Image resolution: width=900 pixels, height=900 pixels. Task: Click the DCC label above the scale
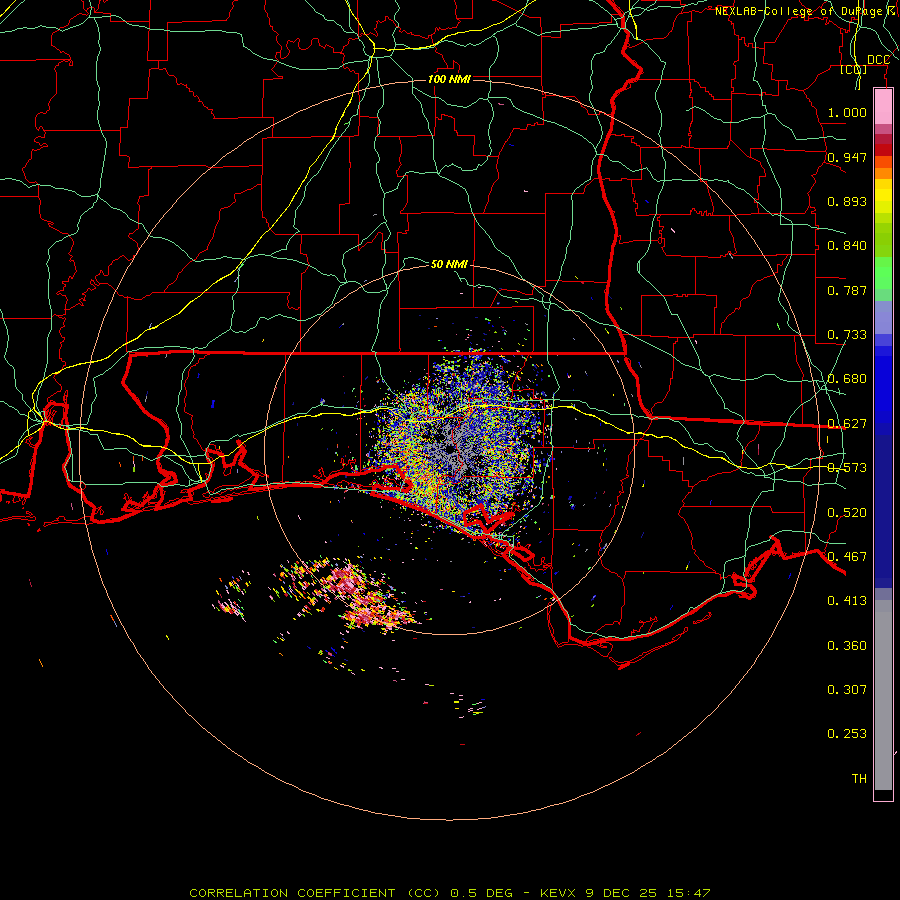tap(878, 60)
